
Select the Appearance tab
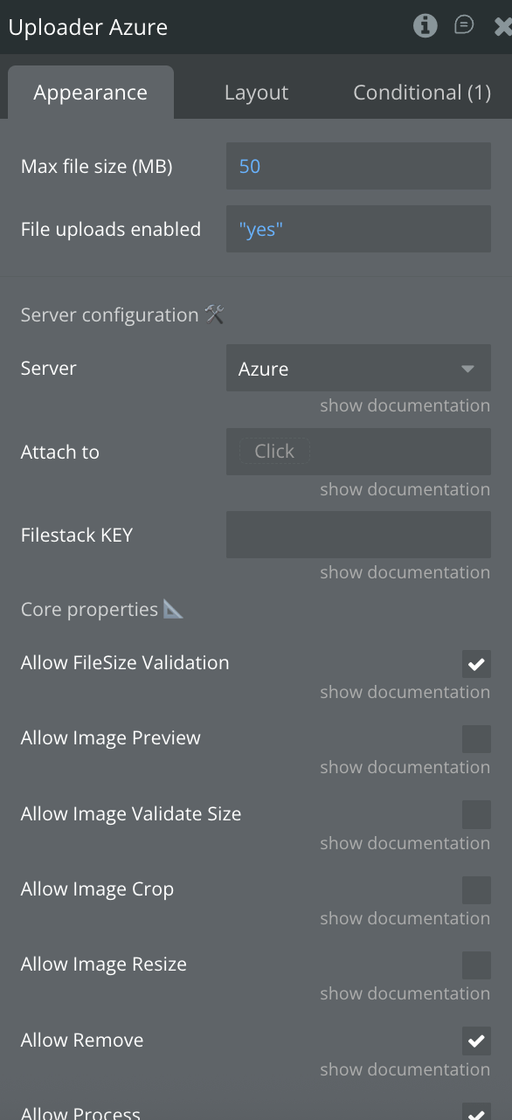(x=91, y=93)
